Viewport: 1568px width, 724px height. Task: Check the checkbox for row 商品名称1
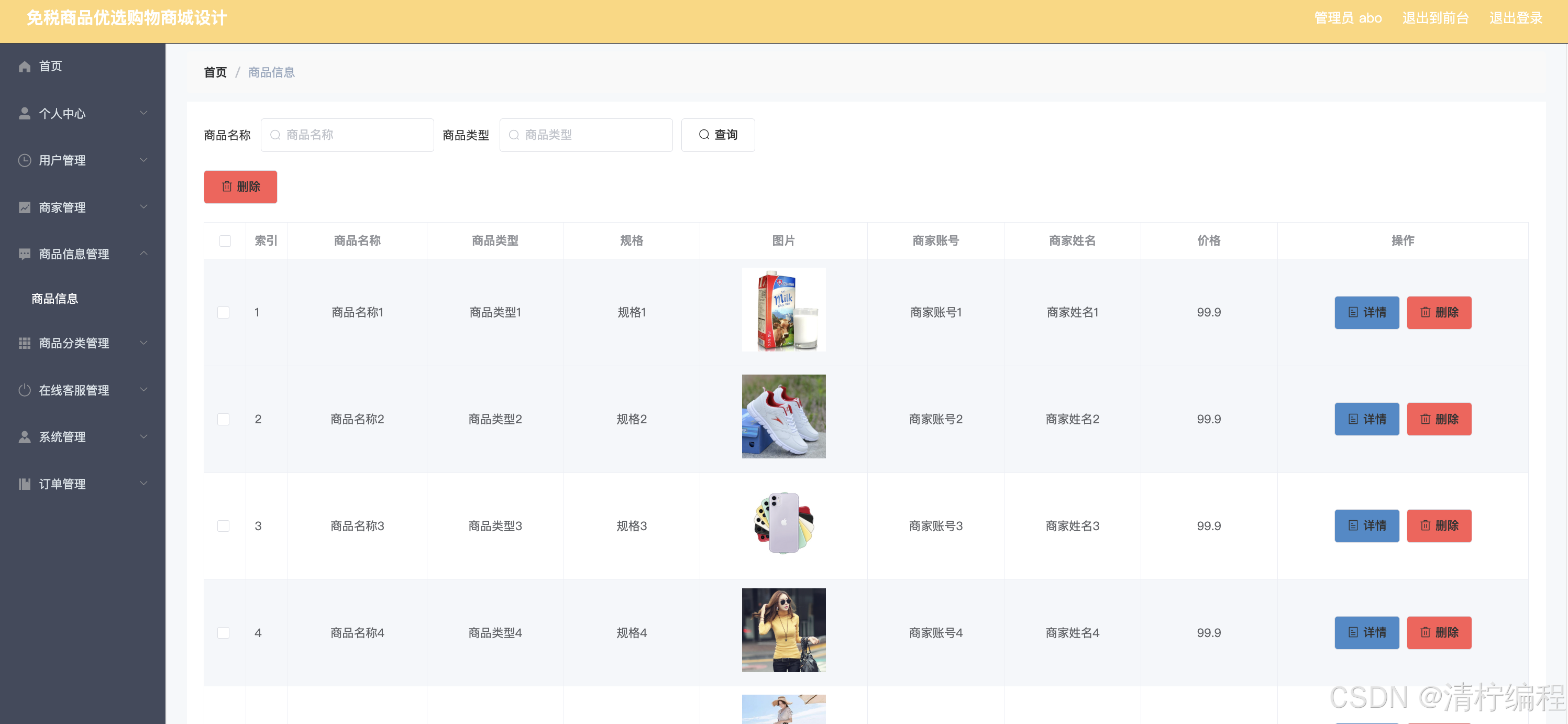pyautogui.click(x=224, y=312)
